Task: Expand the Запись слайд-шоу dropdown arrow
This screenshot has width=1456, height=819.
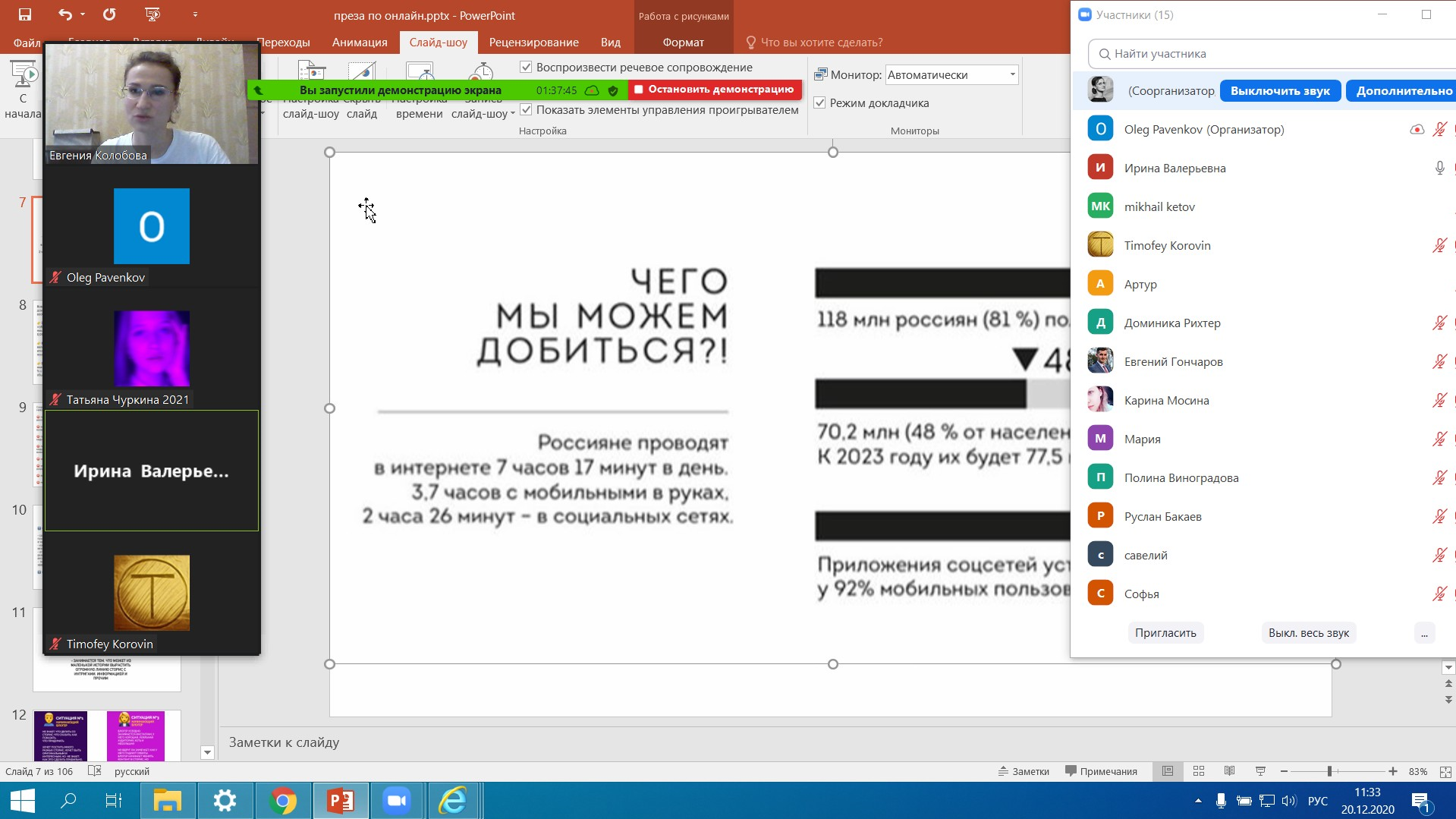Action: [x=513, y=114]
